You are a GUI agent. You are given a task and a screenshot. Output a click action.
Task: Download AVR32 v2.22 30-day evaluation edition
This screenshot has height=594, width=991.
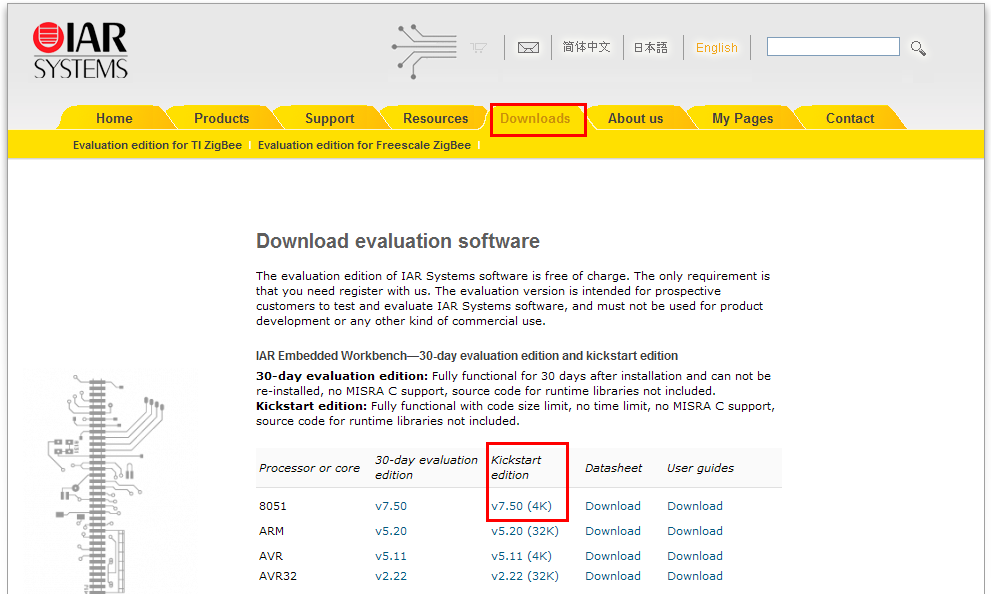391,576
